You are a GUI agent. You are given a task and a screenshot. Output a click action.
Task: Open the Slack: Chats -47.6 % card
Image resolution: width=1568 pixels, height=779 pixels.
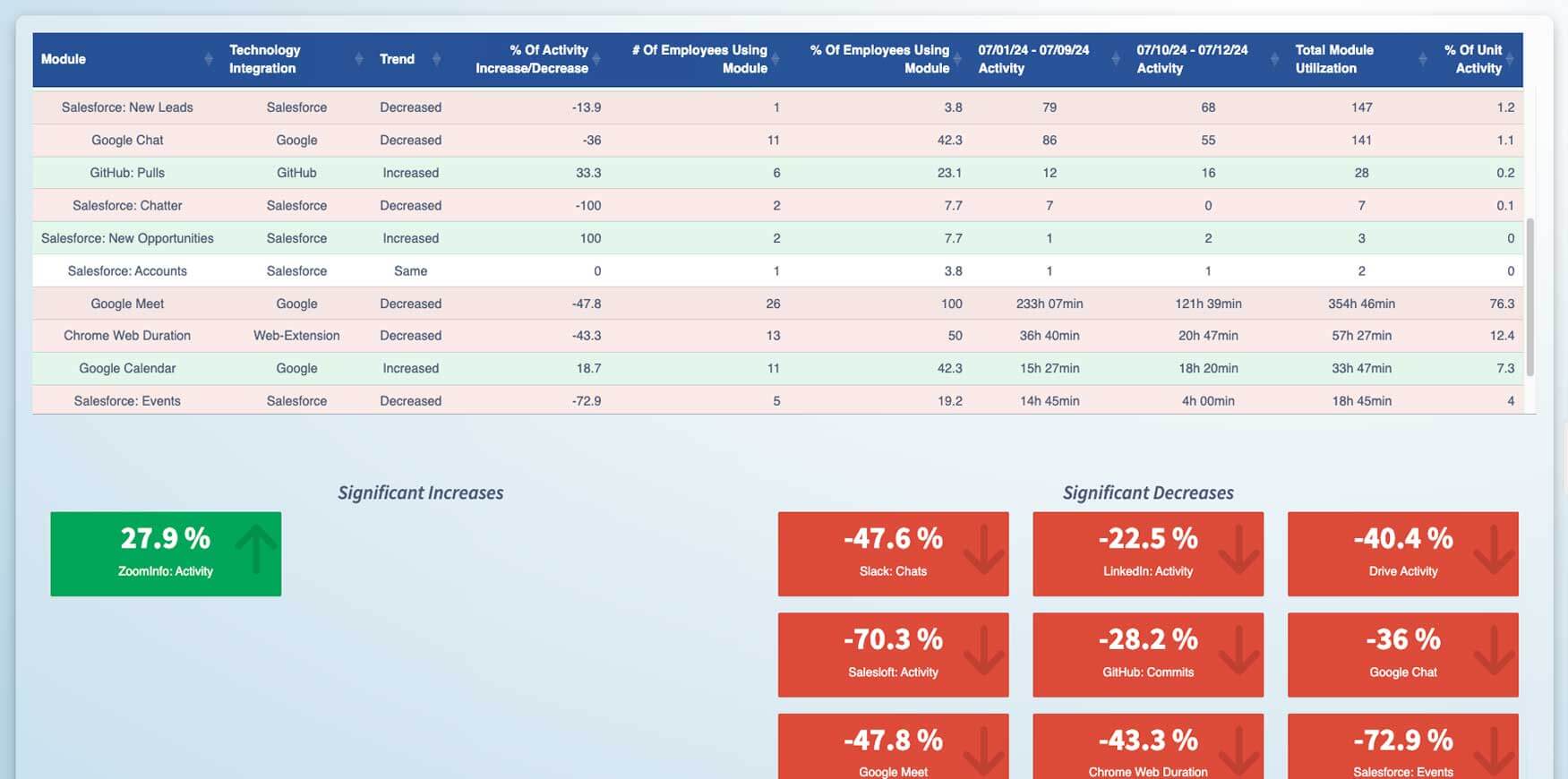click(893, 554)
